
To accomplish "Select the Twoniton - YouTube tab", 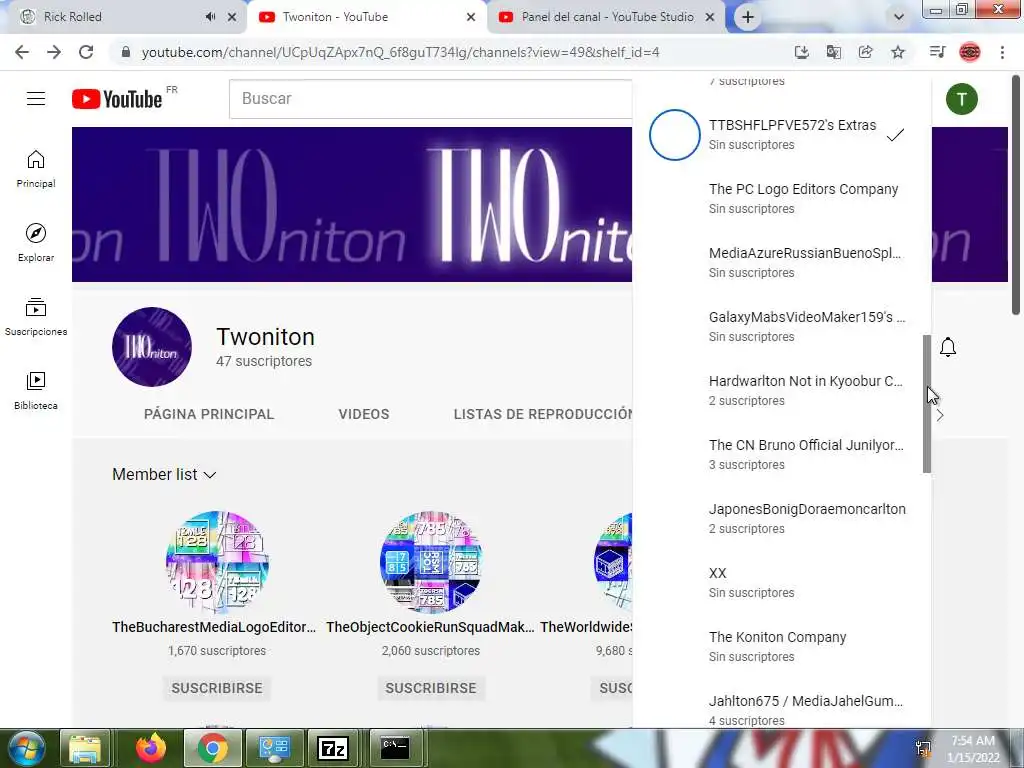I will (367, 17).
